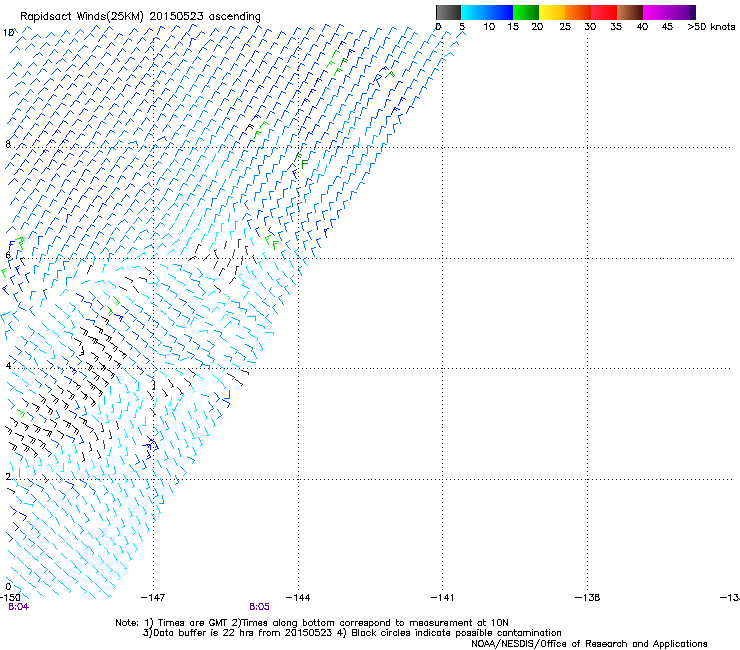Viewport: 740px width, 650px height.
Task: Click longitude label '-144'
Action: tap(298, 598)
